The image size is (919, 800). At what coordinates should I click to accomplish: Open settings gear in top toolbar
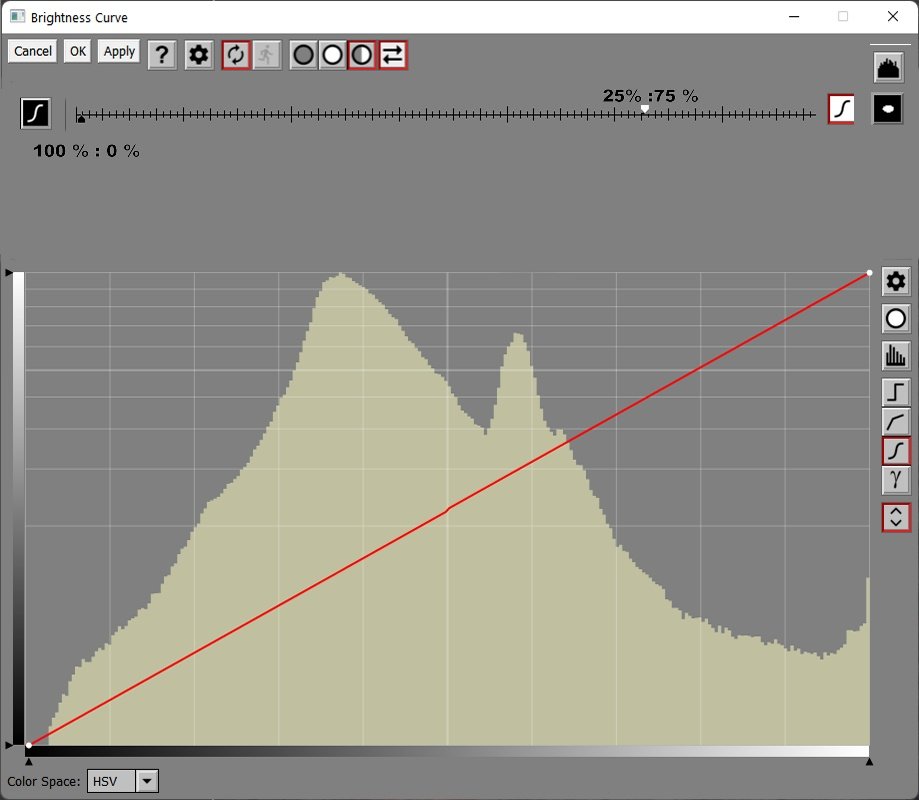(199, 55)
